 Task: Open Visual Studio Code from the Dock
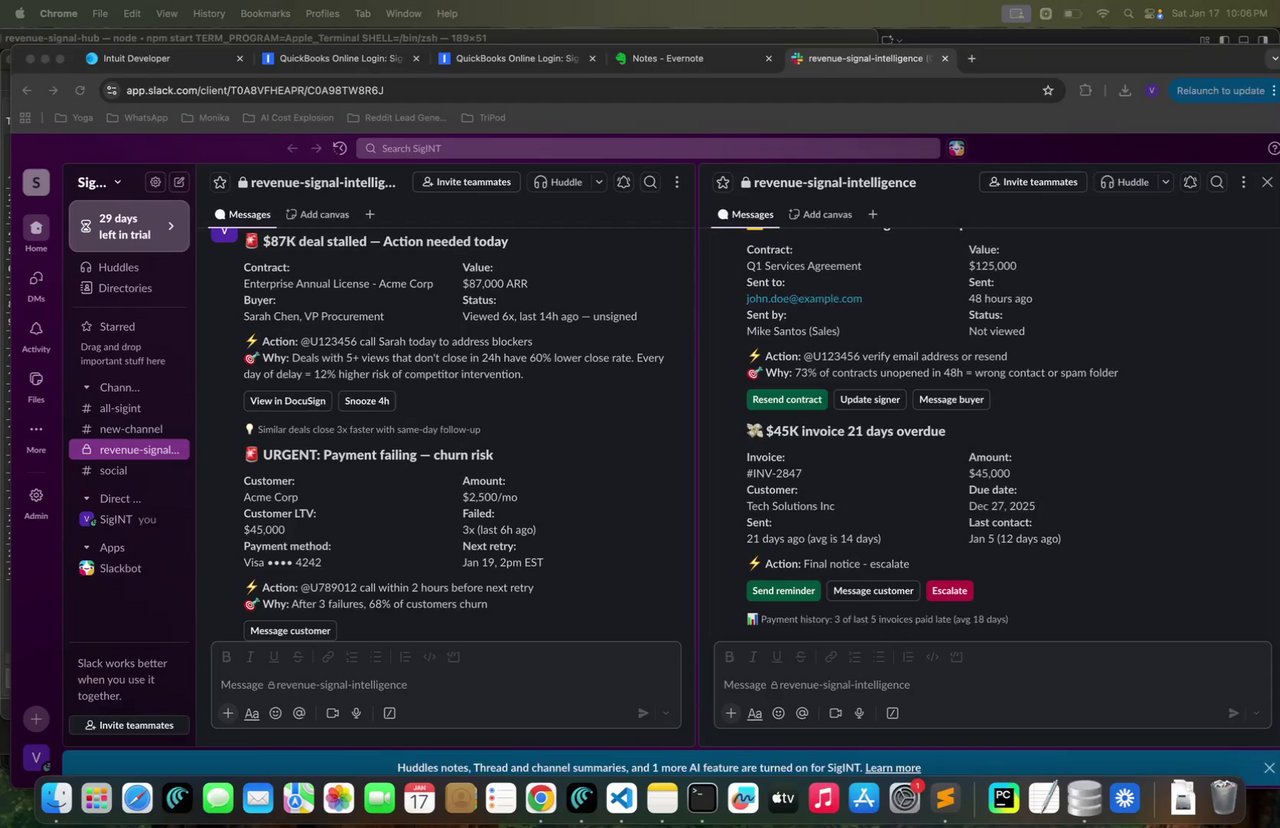coord(621,798)
